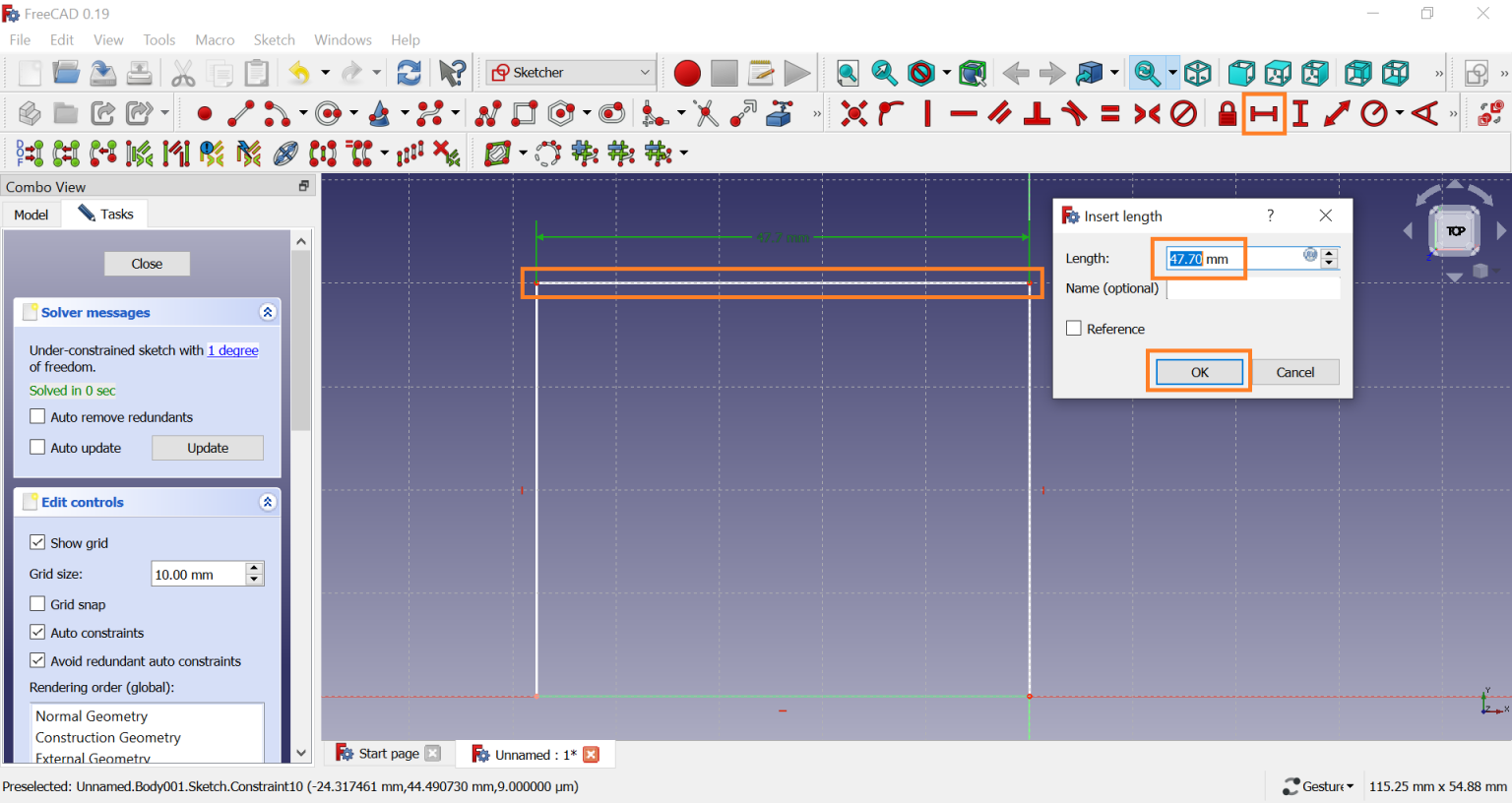Enable Auto remove redundants

[x=38, y=417]
